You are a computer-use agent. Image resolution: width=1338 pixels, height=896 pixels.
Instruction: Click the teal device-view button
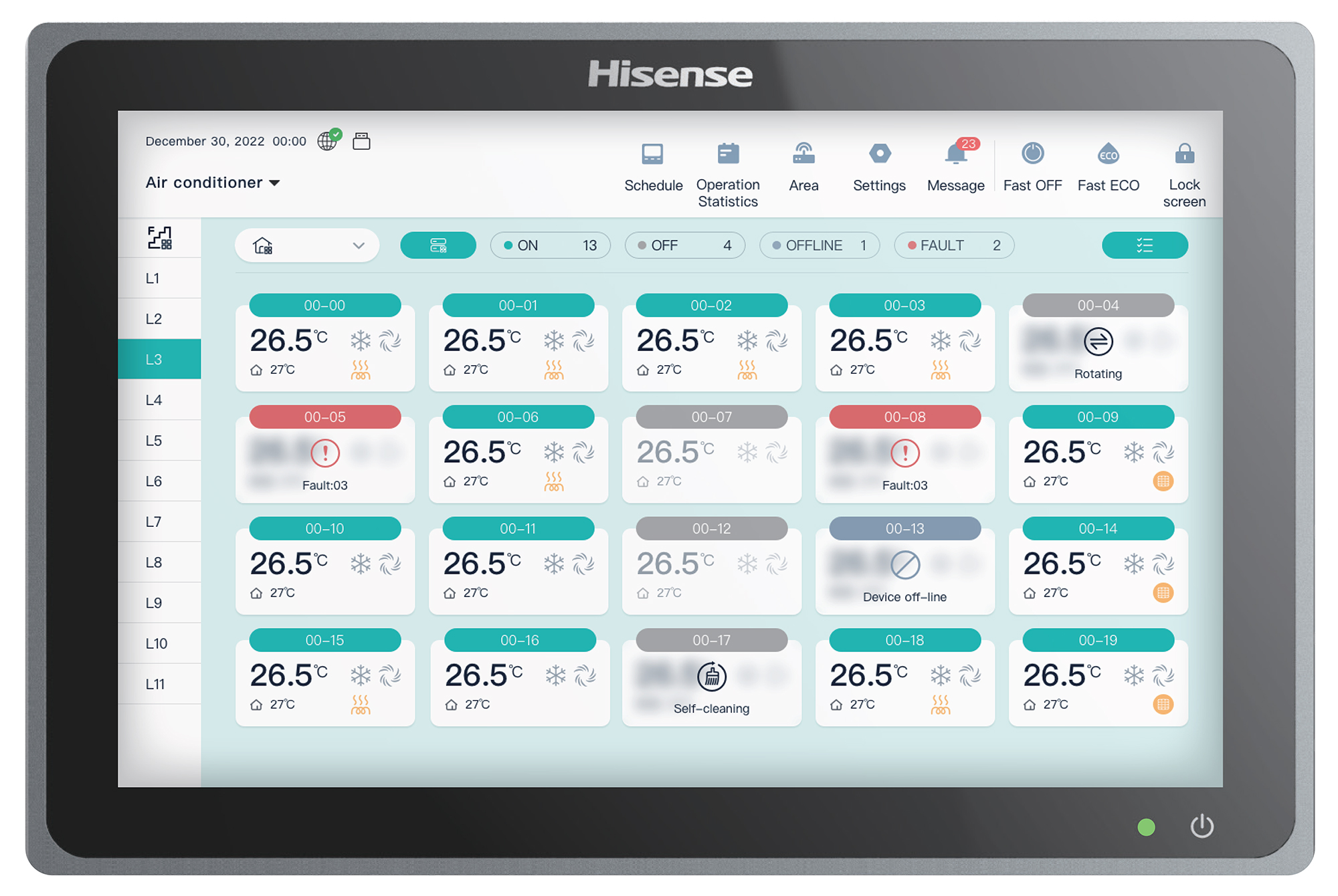[438, 245]
